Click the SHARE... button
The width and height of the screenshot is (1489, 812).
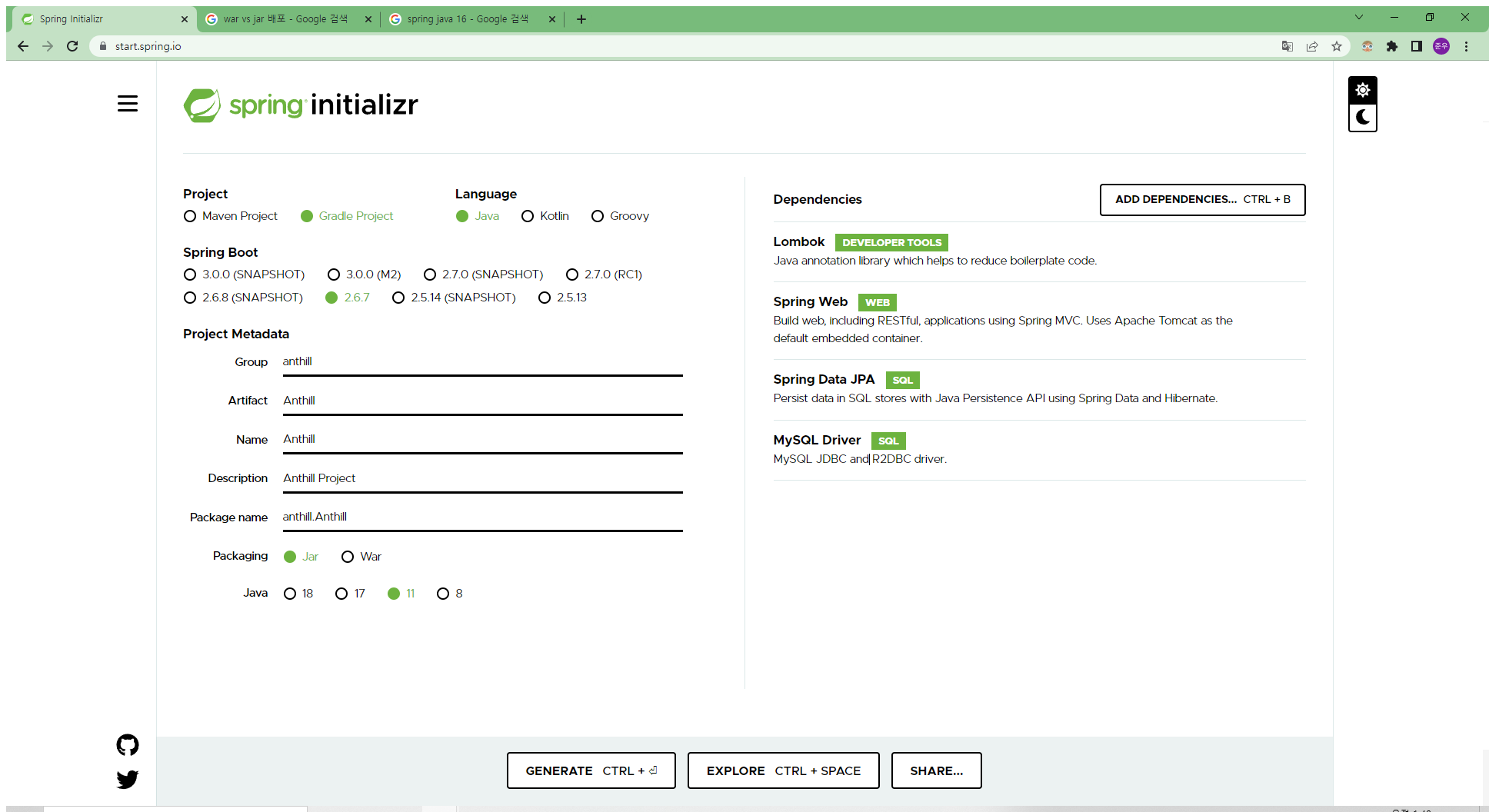936,770
